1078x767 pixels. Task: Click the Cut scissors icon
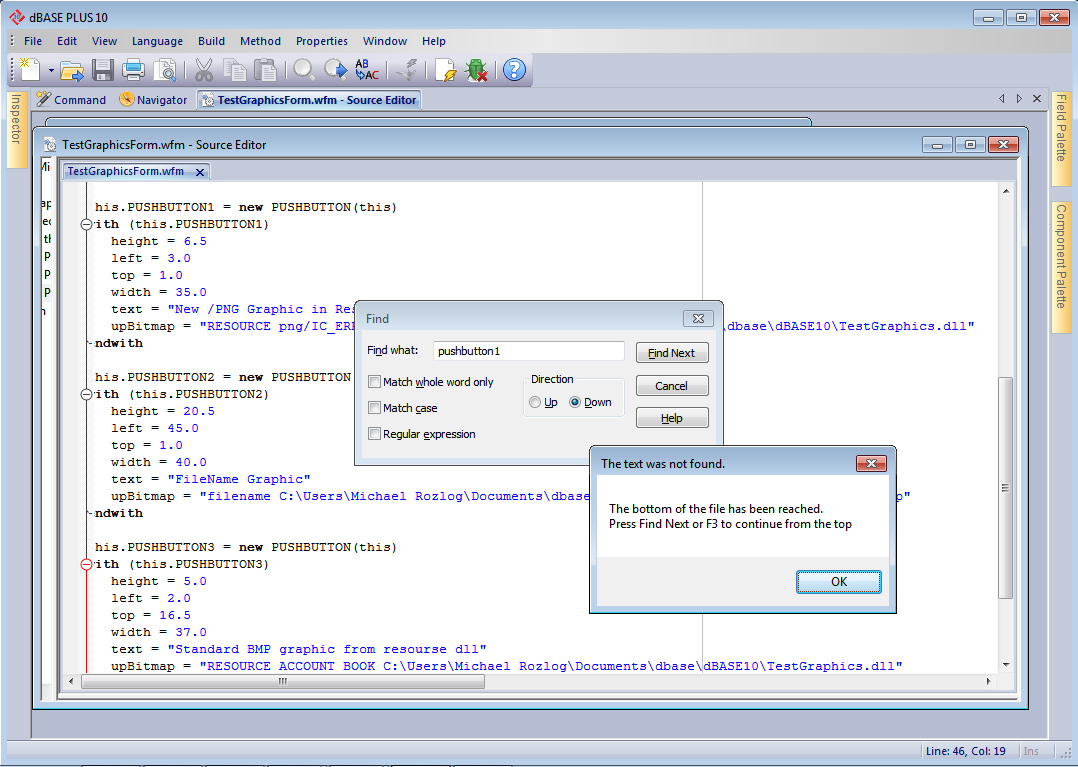[x=204, y=70]
